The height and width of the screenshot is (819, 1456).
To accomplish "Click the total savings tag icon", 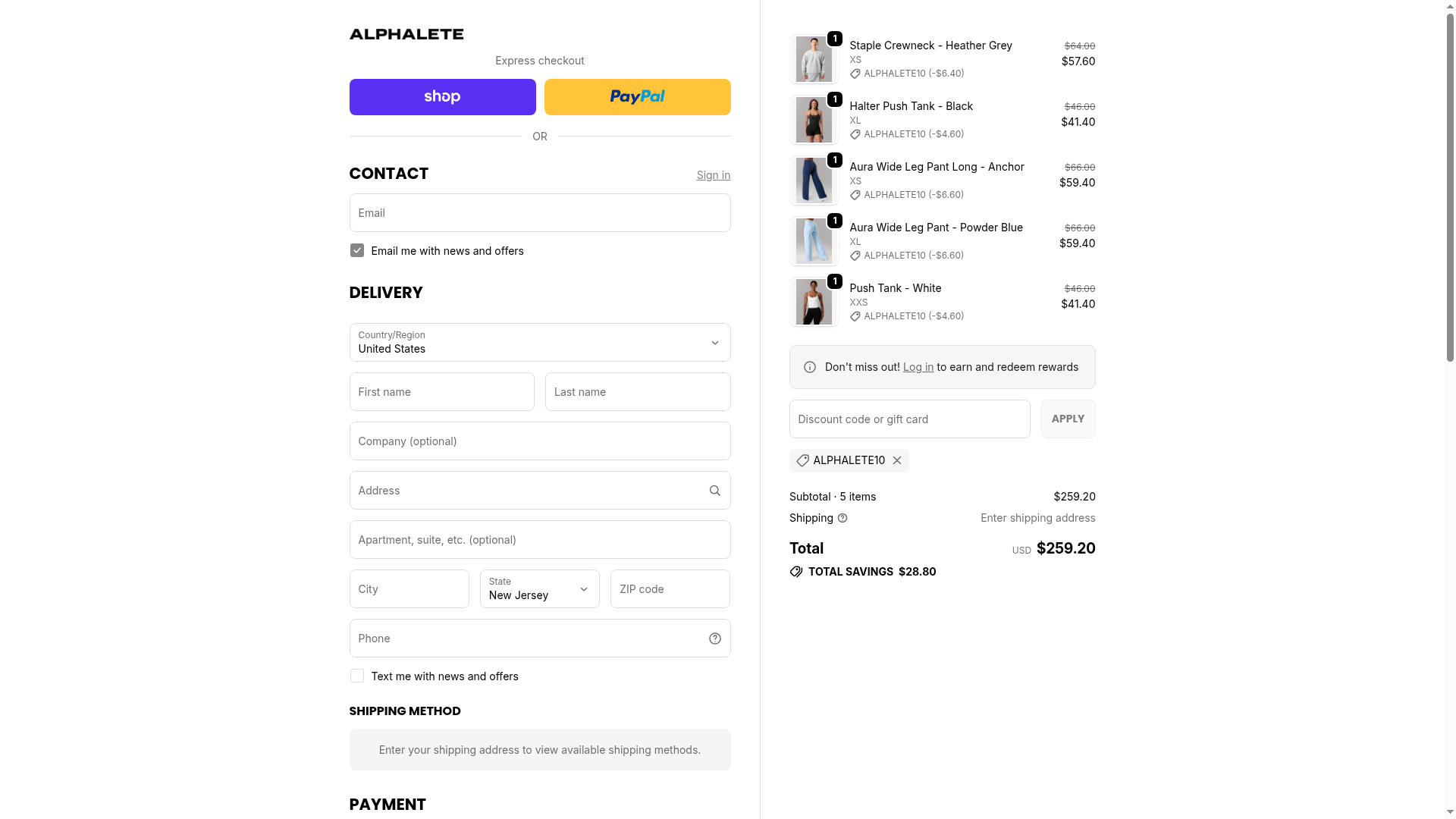I will click(x=796, y=572).
